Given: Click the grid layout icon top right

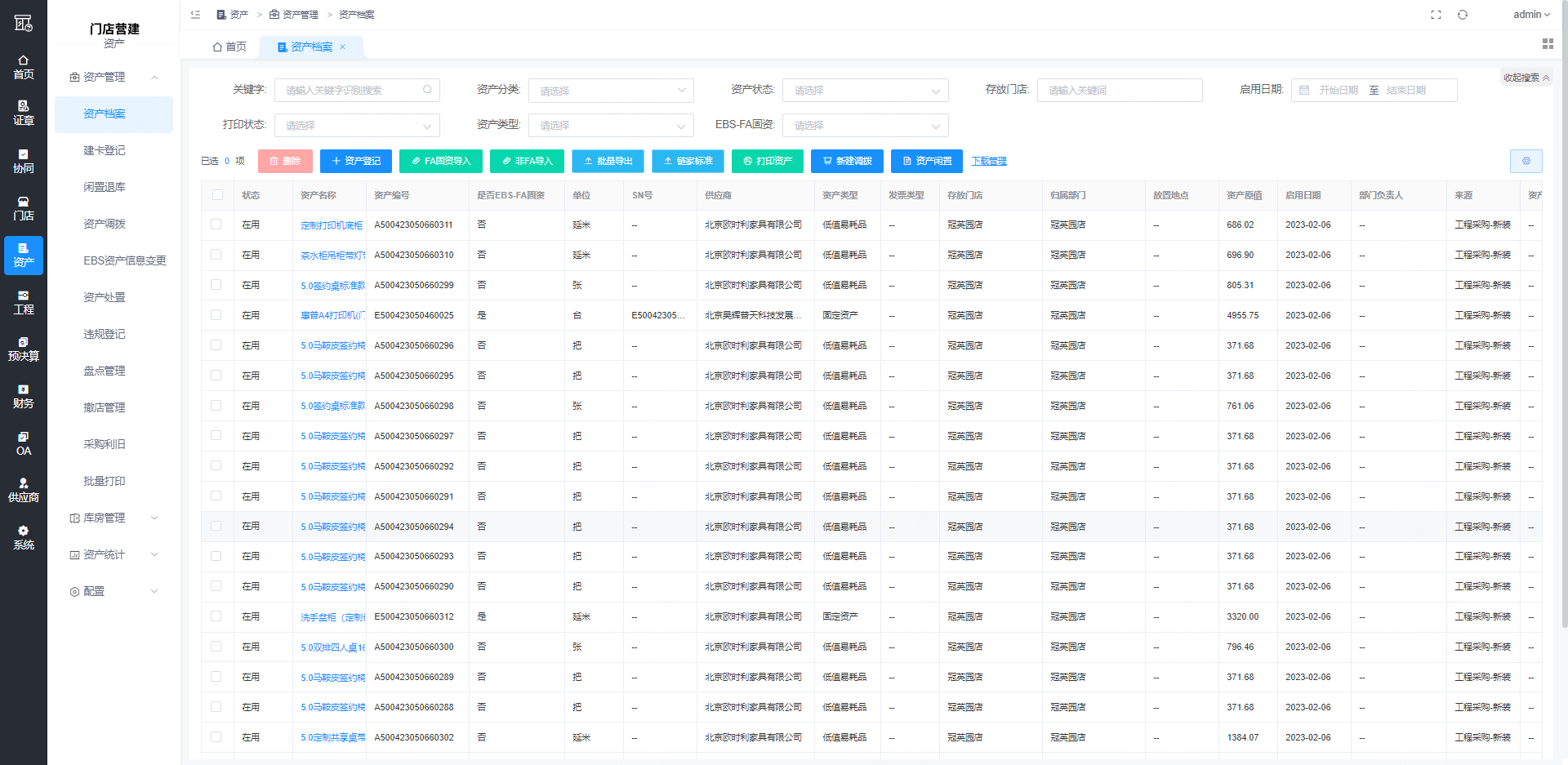Looking at the screenshot, I should click(x=1547, y=44).
